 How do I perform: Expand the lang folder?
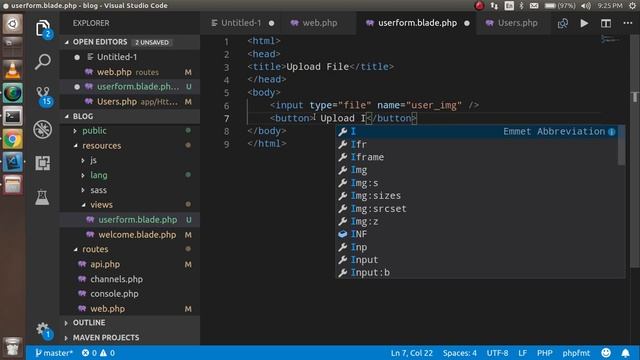pyautogui.click(x=99, y=175)
